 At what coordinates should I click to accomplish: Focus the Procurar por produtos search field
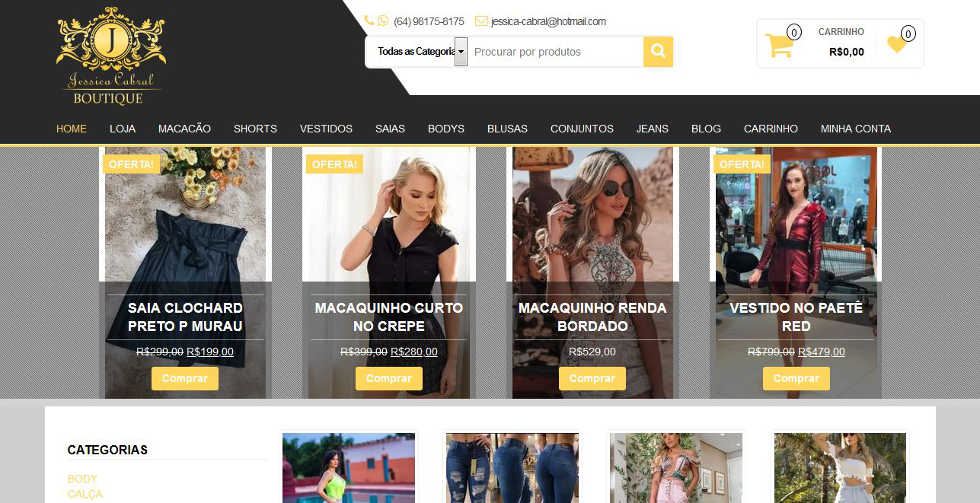click(555, 51)
